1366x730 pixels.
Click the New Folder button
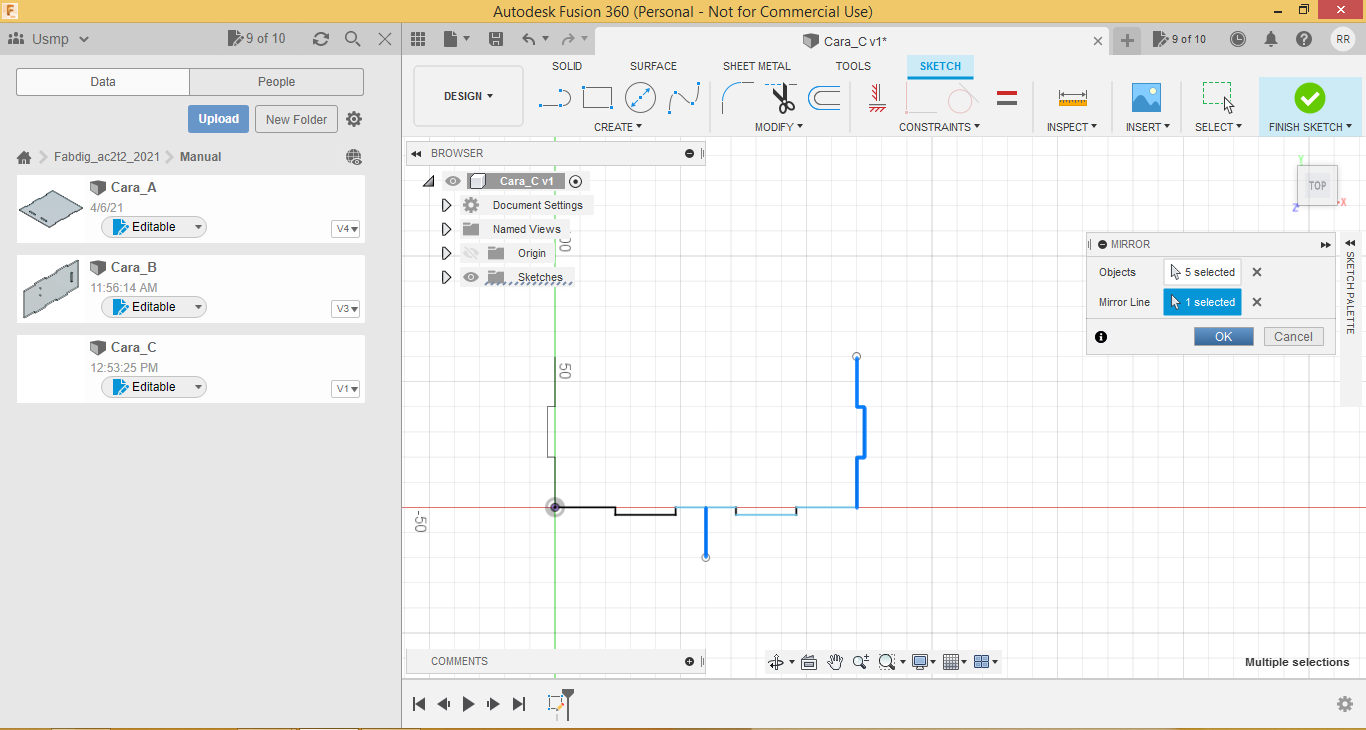[296, 119]
